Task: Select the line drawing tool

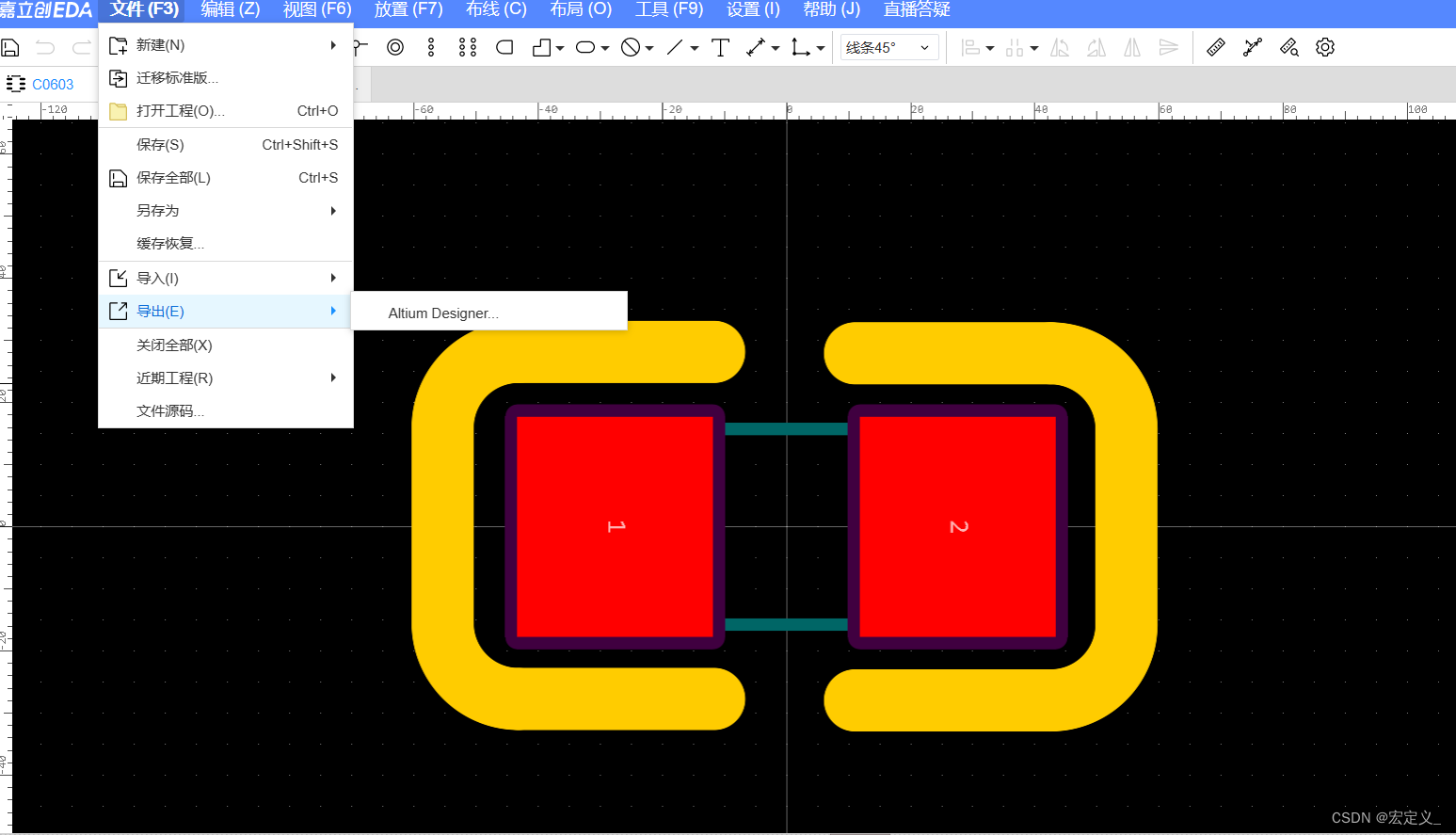Action: (675, 47)
